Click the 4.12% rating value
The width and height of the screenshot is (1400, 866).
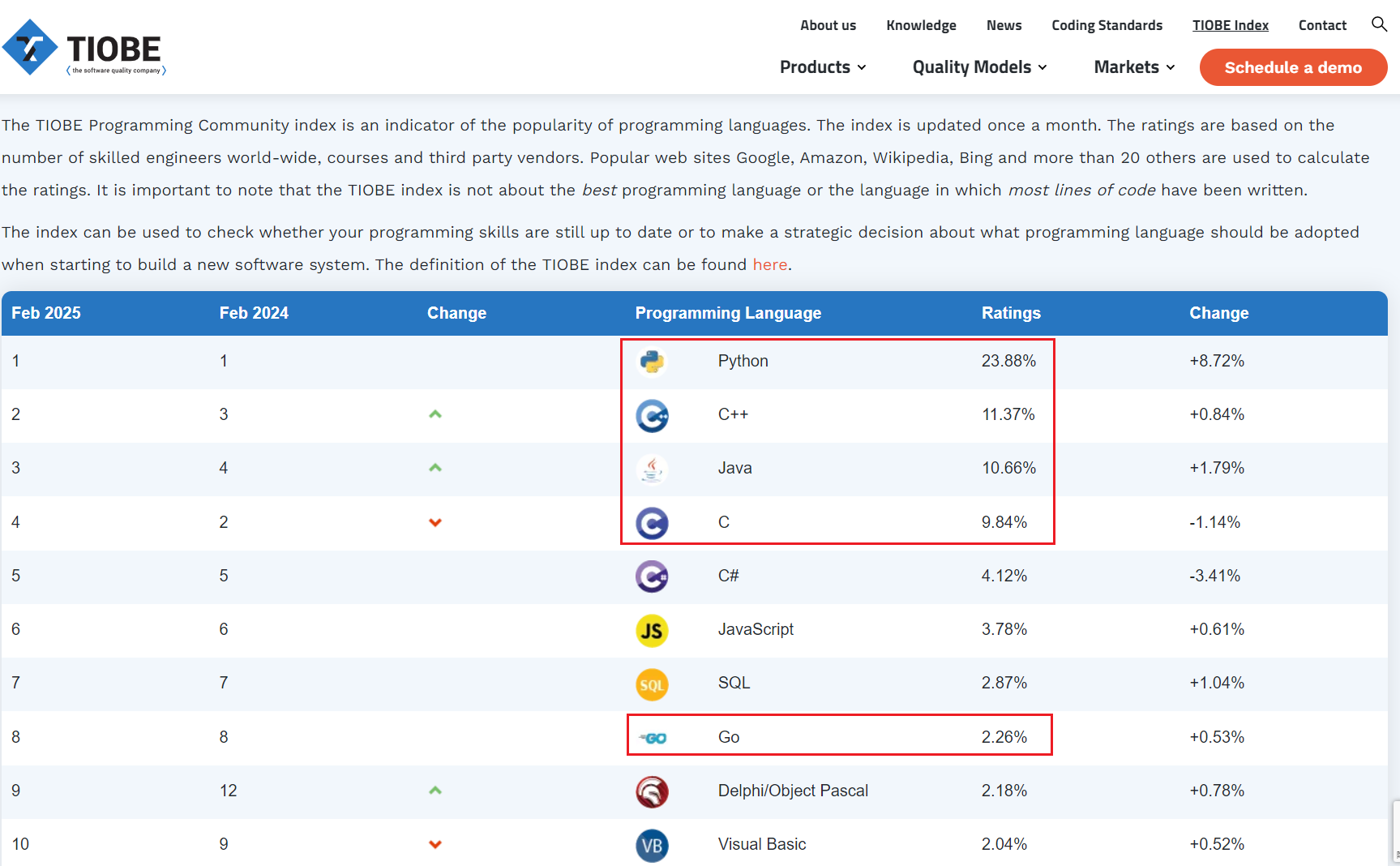1004,576
